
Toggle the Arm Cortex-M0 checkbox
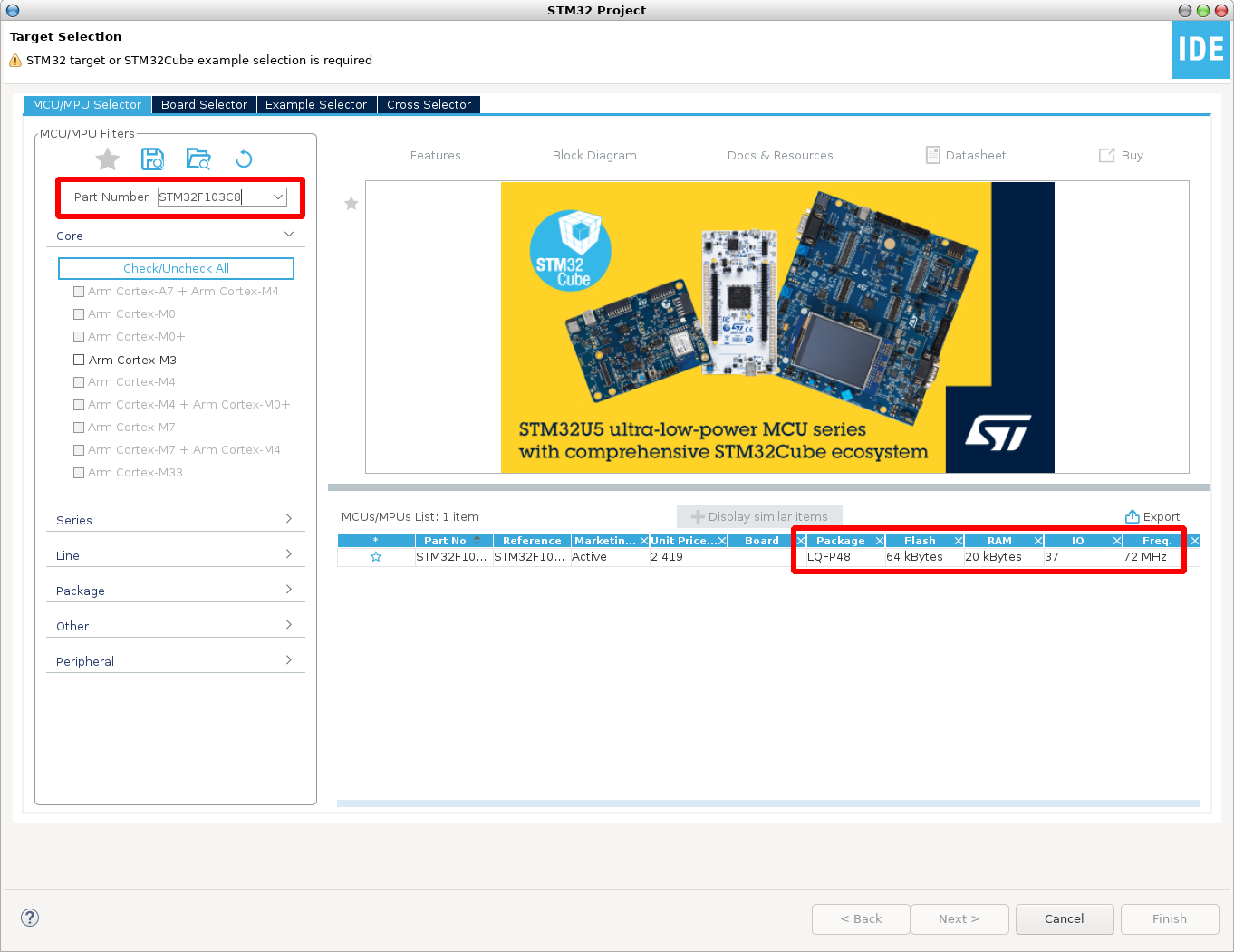(79, 314)
